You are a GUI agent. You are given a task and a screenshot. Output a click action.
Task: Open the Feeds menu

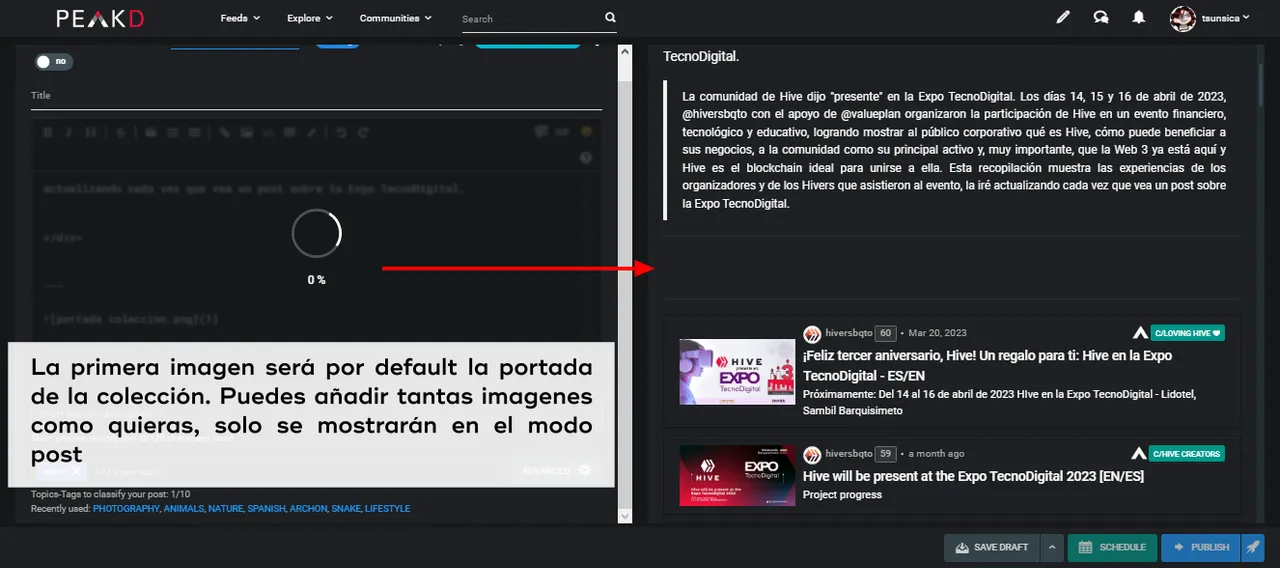click(240, 18)
